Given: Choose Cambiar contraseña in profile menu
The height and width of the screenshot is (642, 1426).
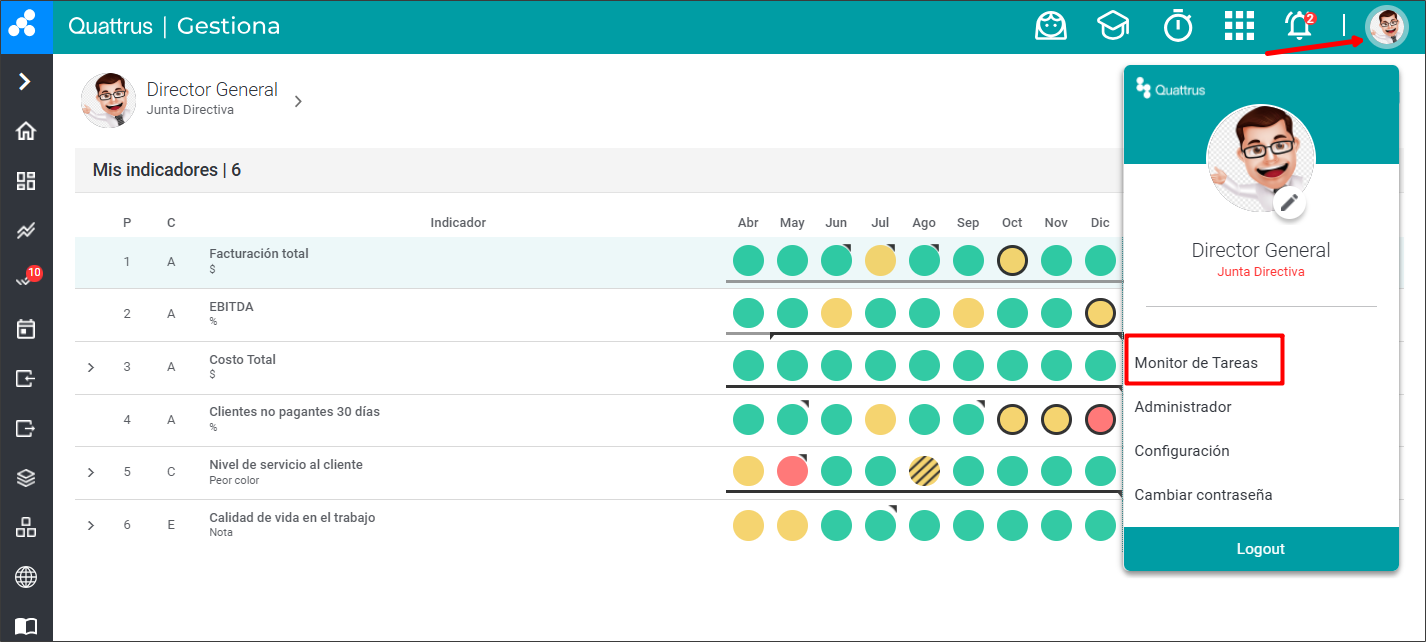Looking at the screenshot, I should click(x=1203, y=495).
